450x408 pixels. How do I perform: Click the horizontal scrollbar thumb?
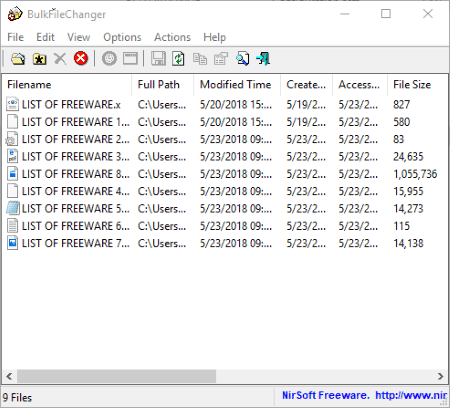[x=116, y=376]
